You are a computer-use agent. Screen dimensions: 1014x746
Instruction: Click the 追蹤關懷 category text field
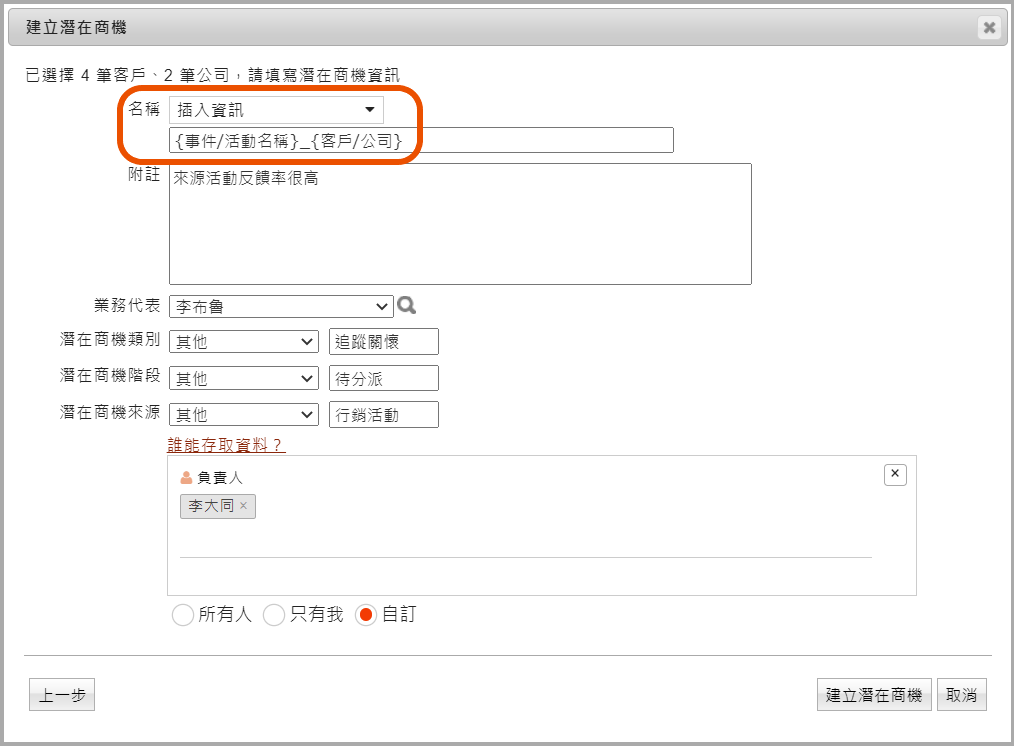(x=384, y=342)
